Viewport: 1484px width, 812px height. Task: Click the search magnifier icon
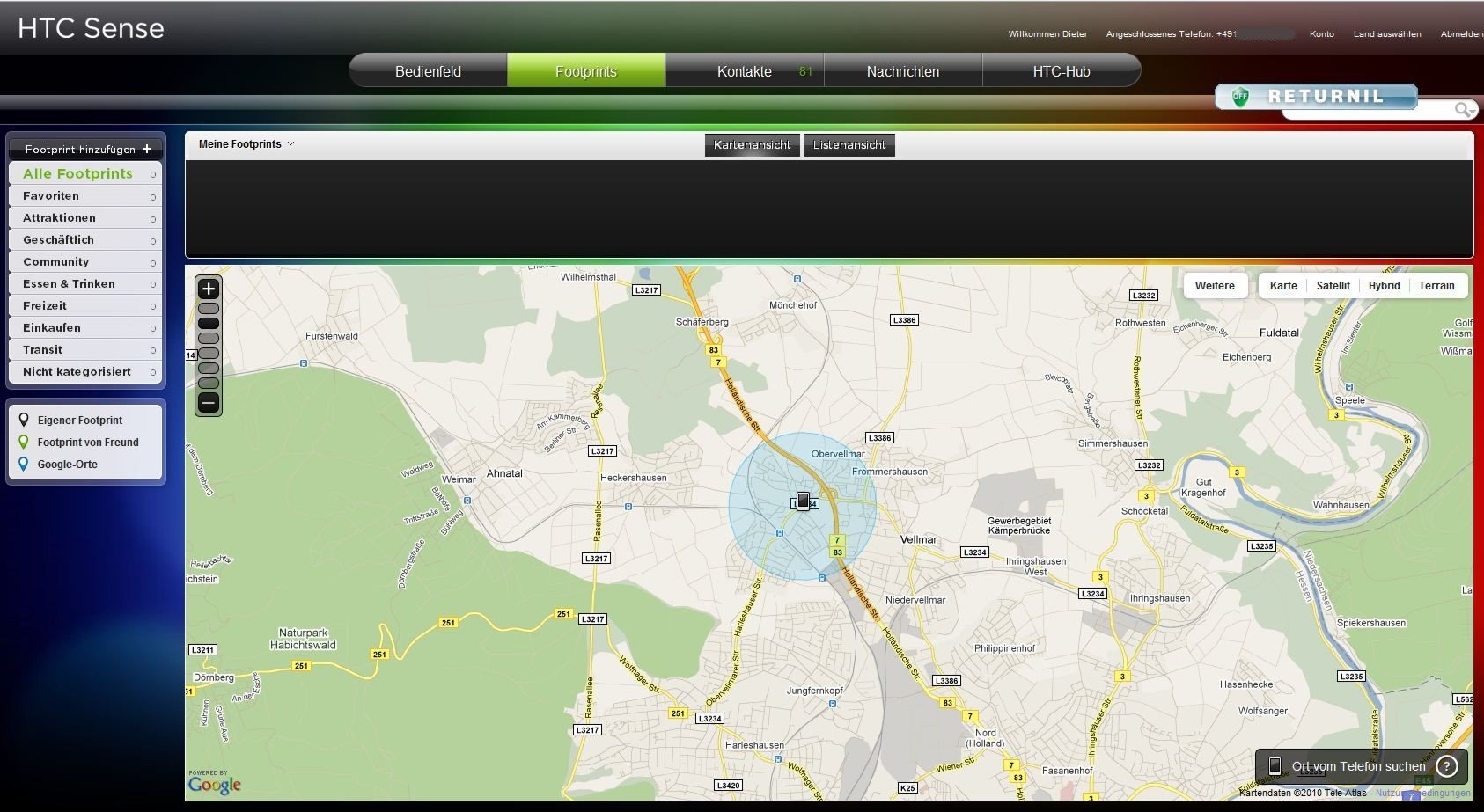pos(1463,109)
